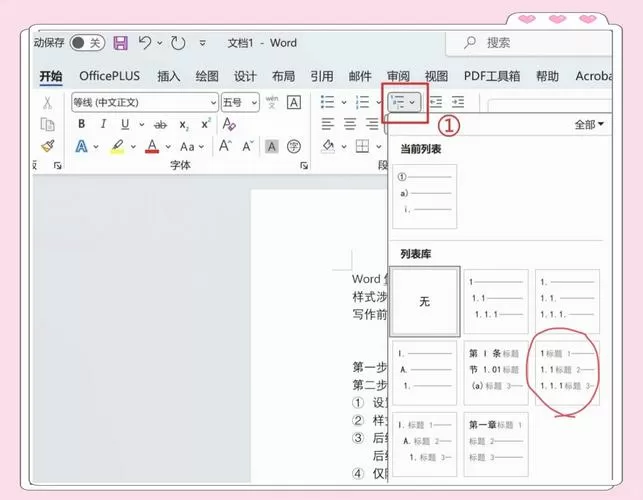Open the 布局 tab
This screenshot has width=643, height=500.
(x=283, y=76)
